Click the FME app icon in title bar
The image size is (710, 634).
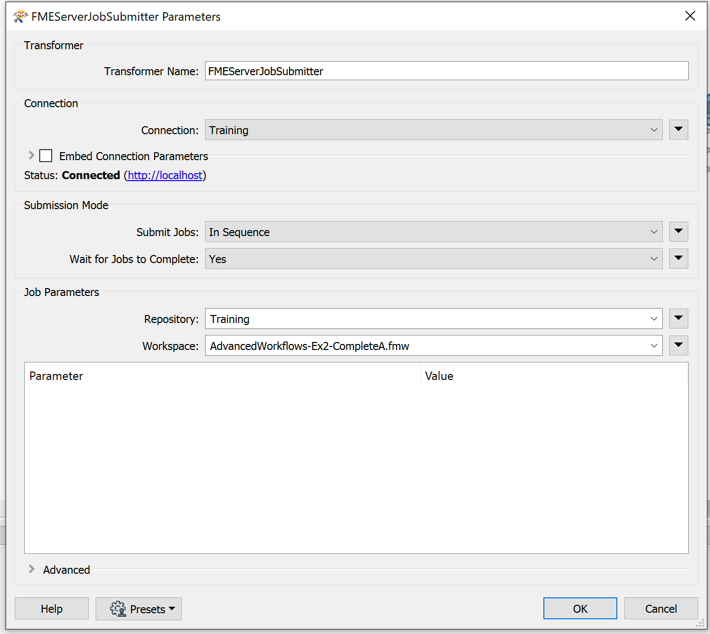click(20, 17)
